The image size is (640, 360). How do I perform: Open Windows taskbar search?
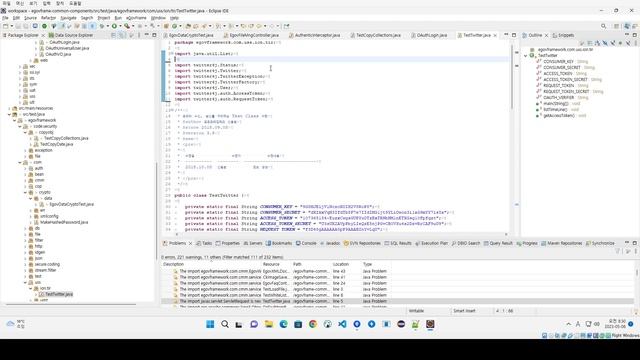point(224,324)
